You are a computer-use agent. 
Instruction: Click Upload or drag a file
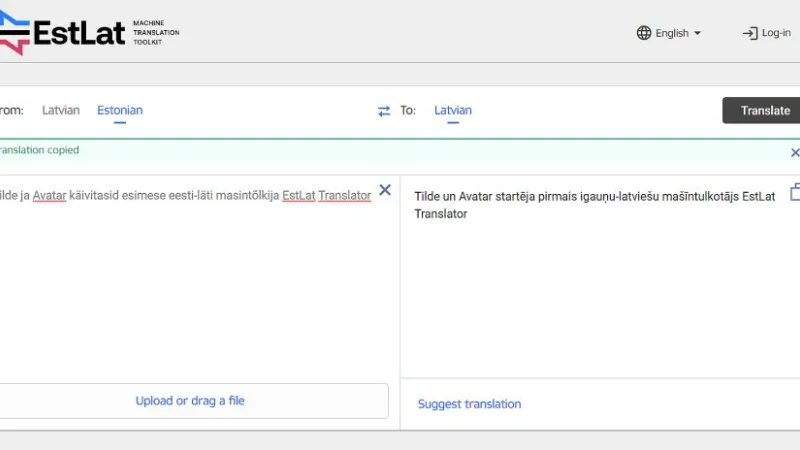point(194,401)
